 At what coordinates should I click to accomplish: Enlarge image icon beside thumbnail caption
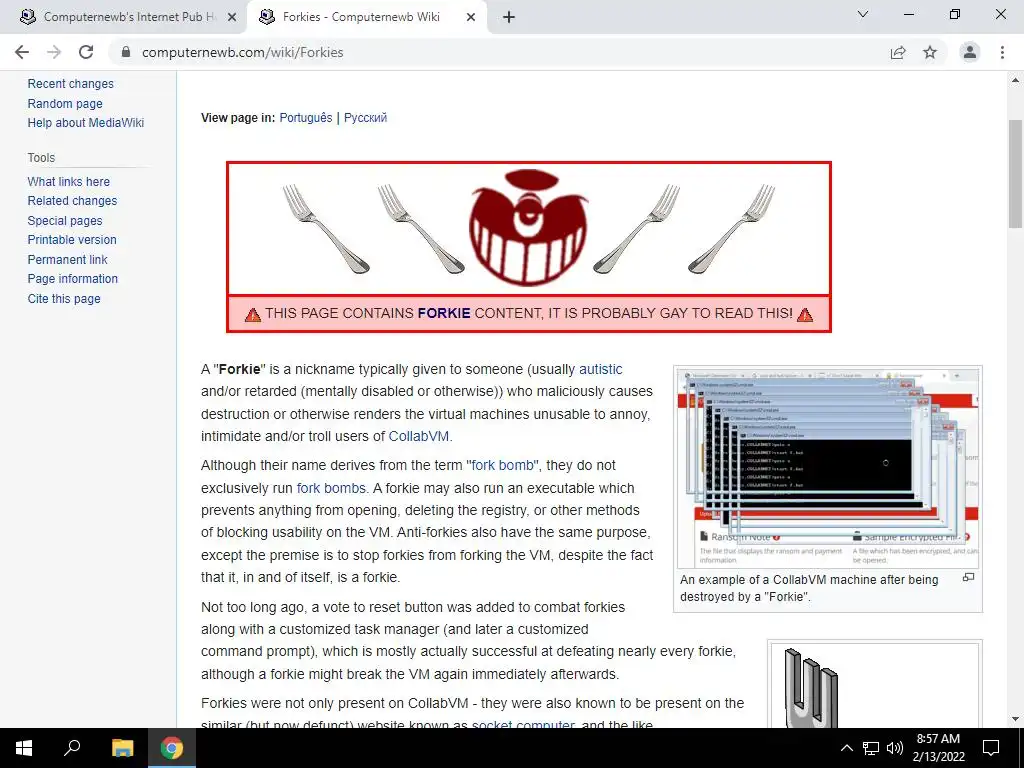click(968, 577)
